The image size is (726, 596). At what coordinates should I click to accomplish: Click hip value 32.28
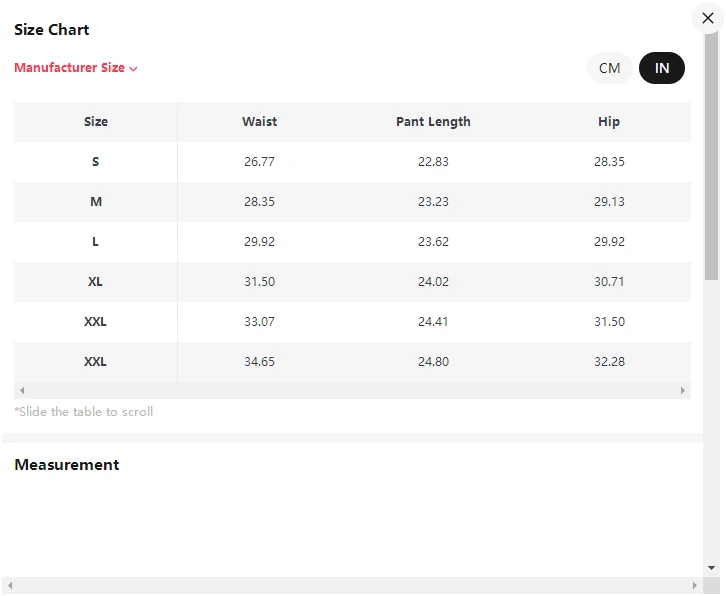point(609,361)
